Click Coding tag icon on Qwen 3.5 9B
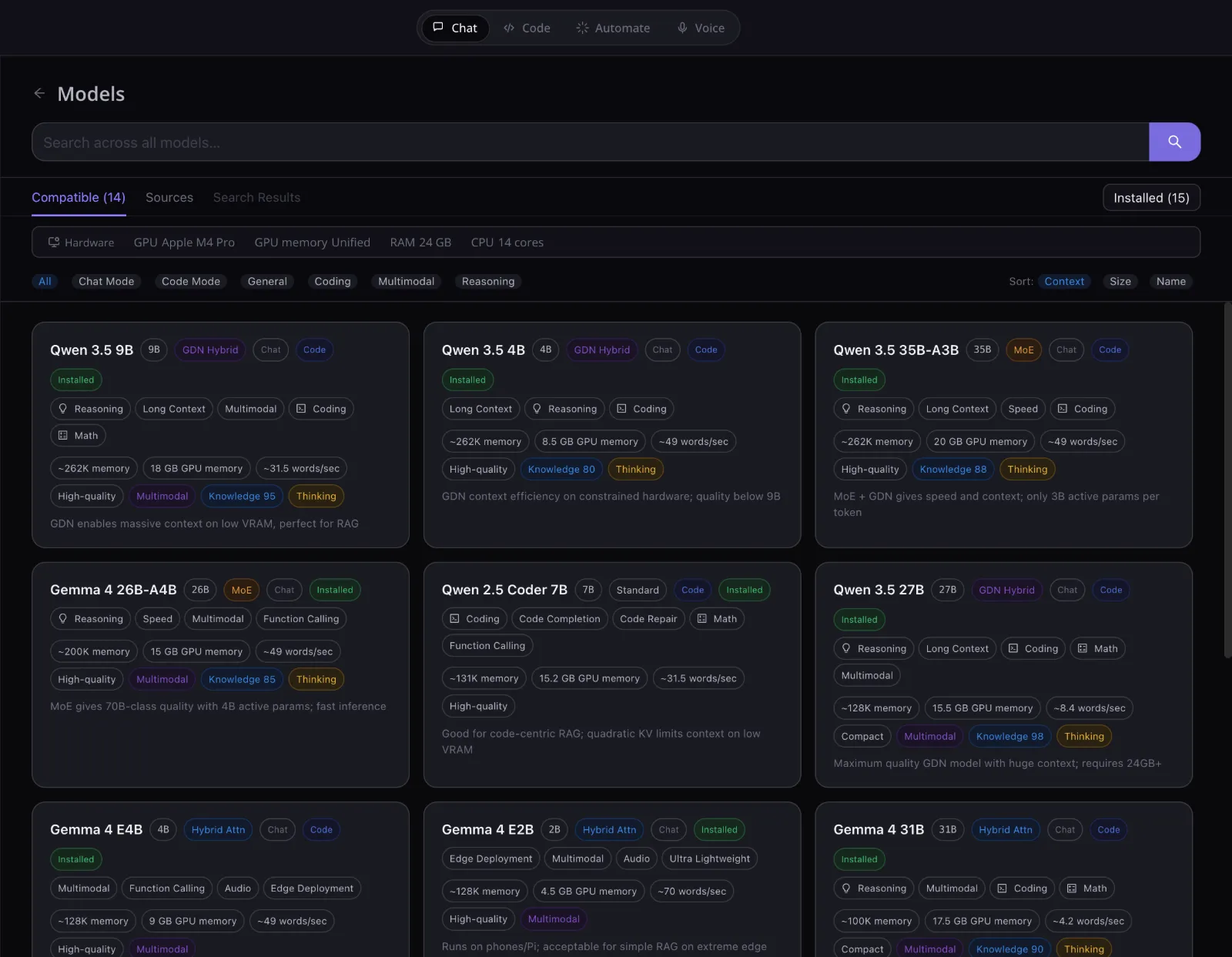The width and height of the screenshot is (1232, 957). (x=302, y=409)
